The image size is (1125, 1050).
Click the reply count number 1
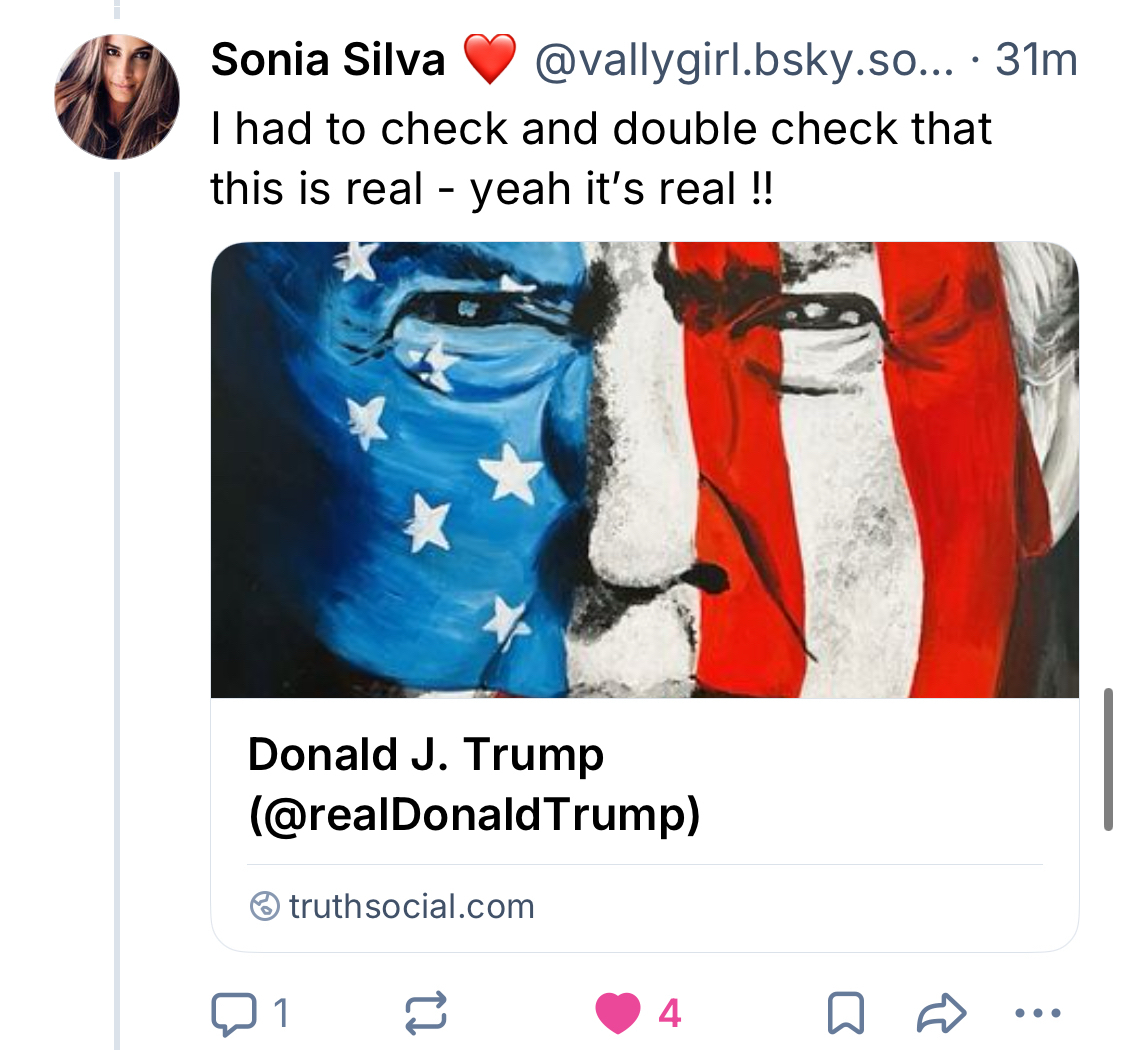(x=281, y=1014)
